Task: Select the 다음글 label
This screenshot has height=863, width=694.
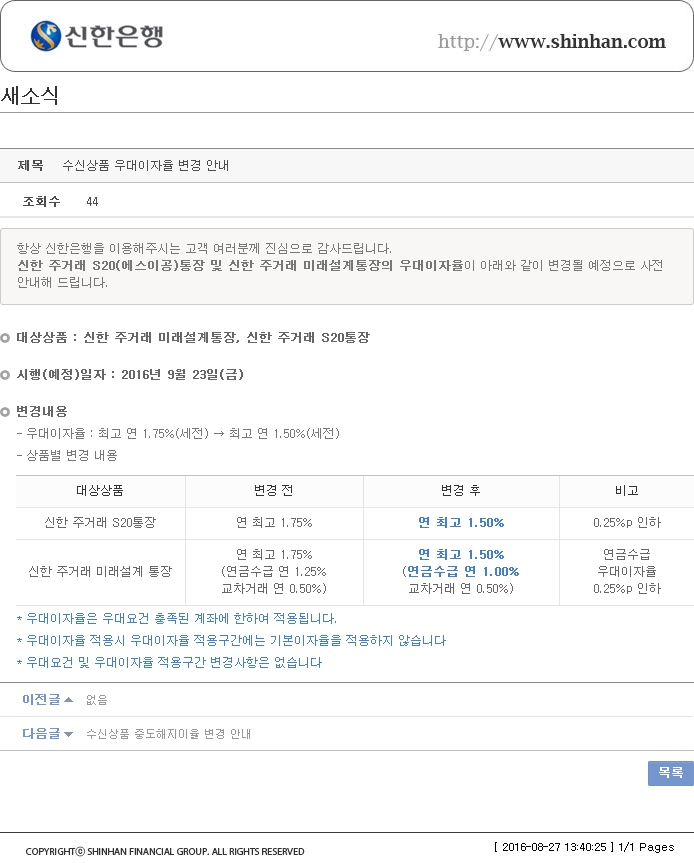Action: 41,734
